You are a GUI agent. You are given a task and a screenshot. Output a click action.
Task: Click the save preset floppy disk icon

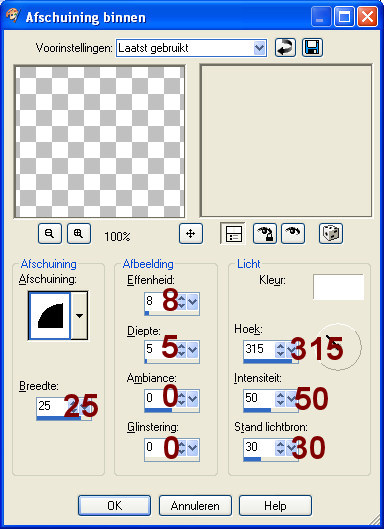(x=312, y=48)
